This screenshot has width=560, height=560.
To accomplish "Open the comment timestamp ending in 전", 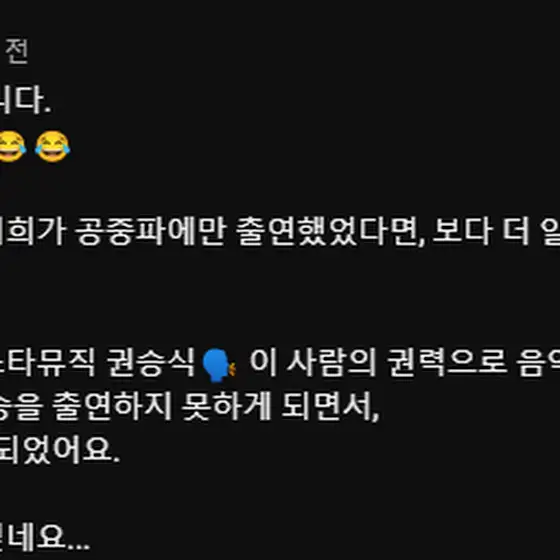I will 16,52.
